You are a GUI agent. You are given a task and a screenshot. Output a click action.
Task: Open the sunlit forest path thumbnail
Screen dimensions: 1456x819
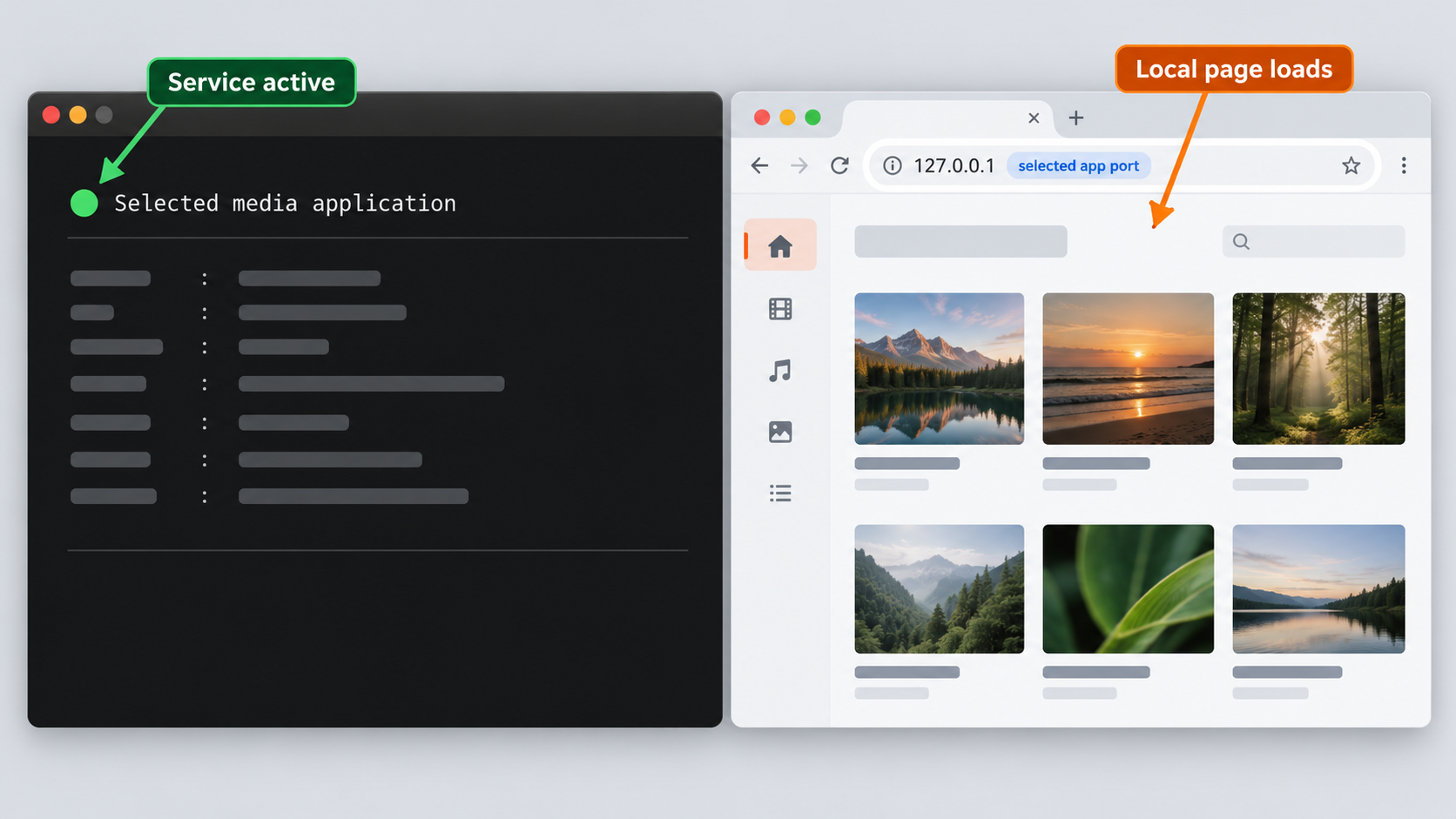coord(1318,369)
